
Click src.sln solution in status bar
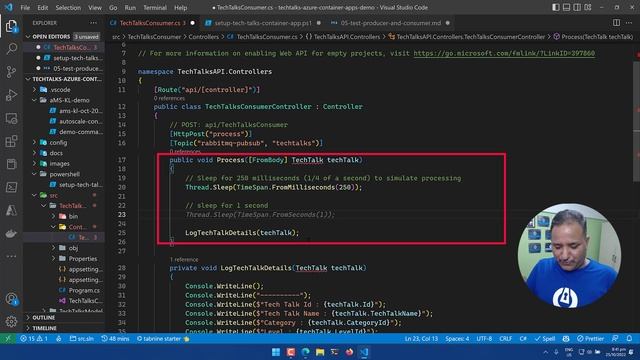click(x=82, y=338)
